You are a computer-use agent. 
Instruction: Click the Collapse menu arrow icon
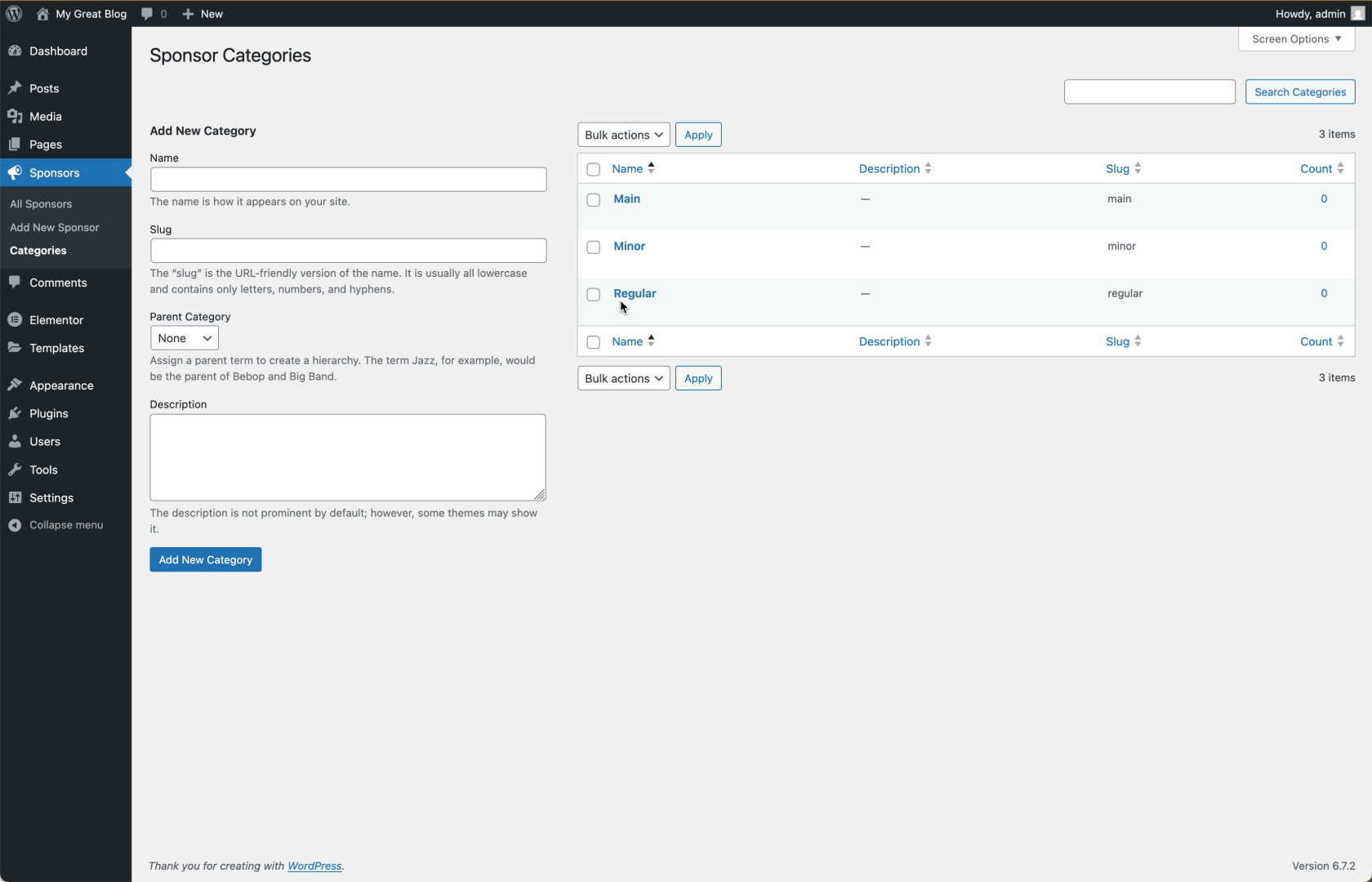15,525
